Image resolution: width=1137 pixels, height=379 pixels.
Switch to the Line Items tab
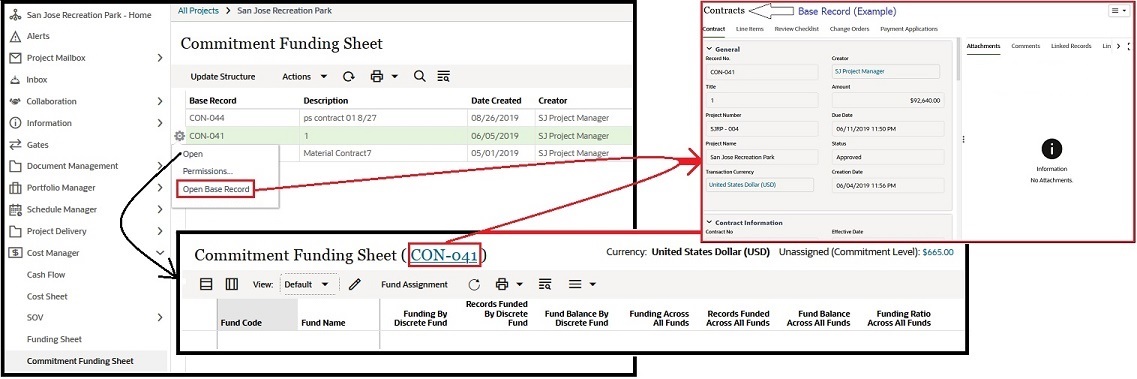pos(749,29)
